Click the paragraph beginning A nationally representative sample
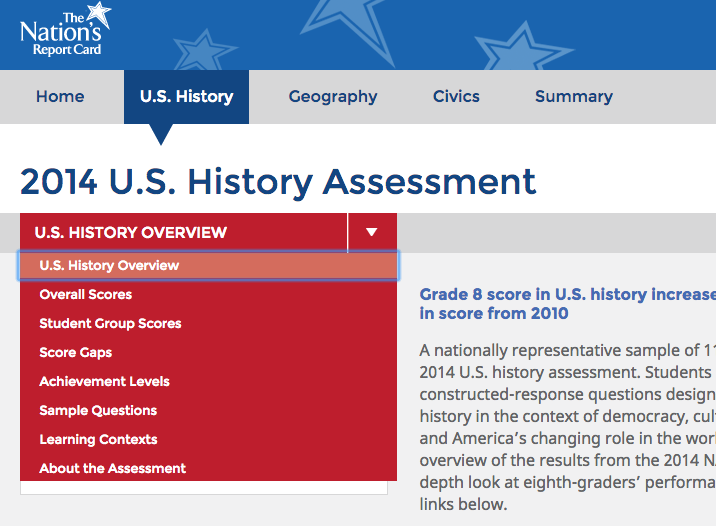 point(568,427)
